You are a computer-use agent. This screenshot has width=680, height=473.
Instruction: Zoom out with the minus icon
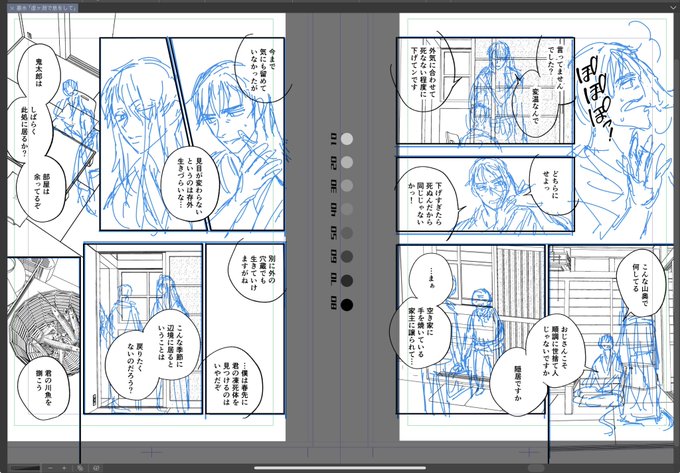pyautogui.click(x=50, y=468)
